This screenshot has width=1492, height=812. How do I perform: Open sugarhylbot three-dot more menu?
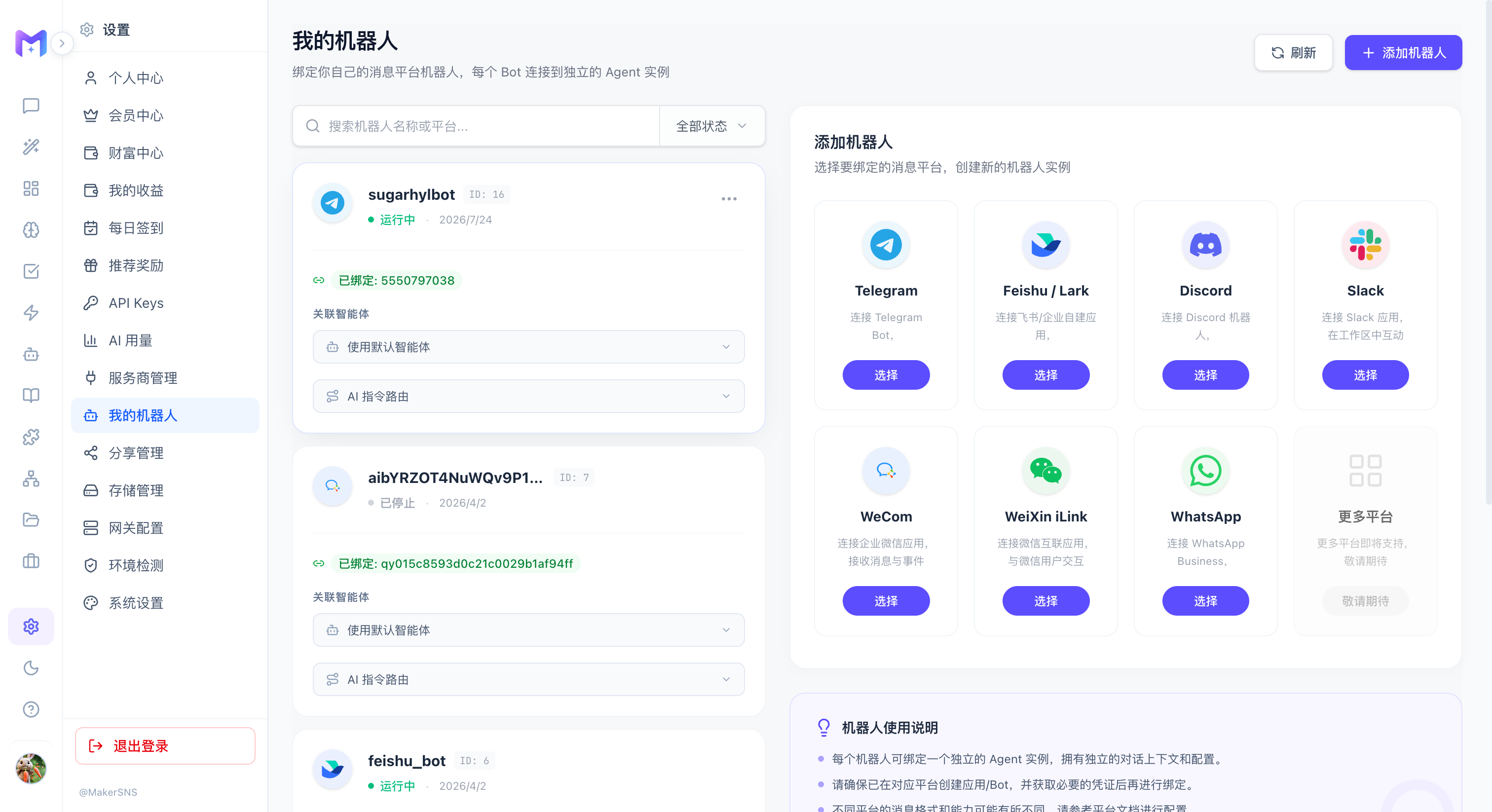tap(729, 199)
